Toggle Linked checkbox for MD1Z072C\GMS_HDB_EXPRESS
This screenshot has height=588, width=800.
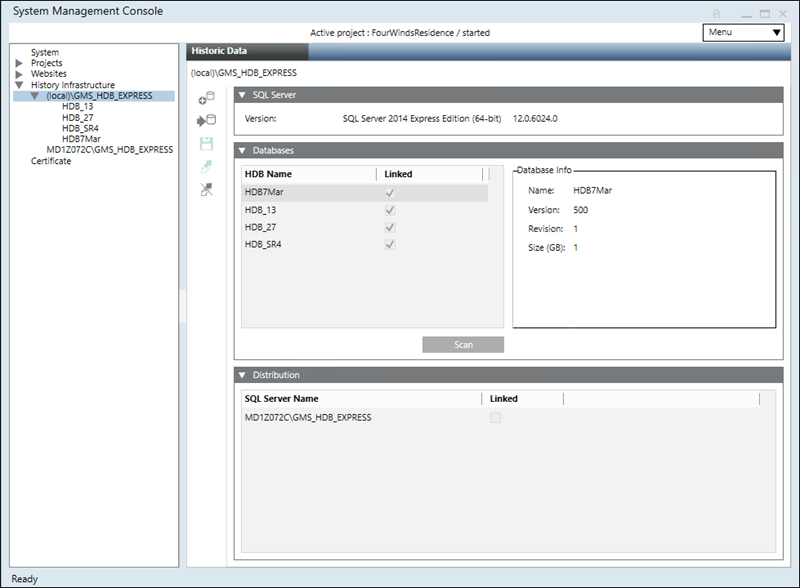[x=495, y=418]
